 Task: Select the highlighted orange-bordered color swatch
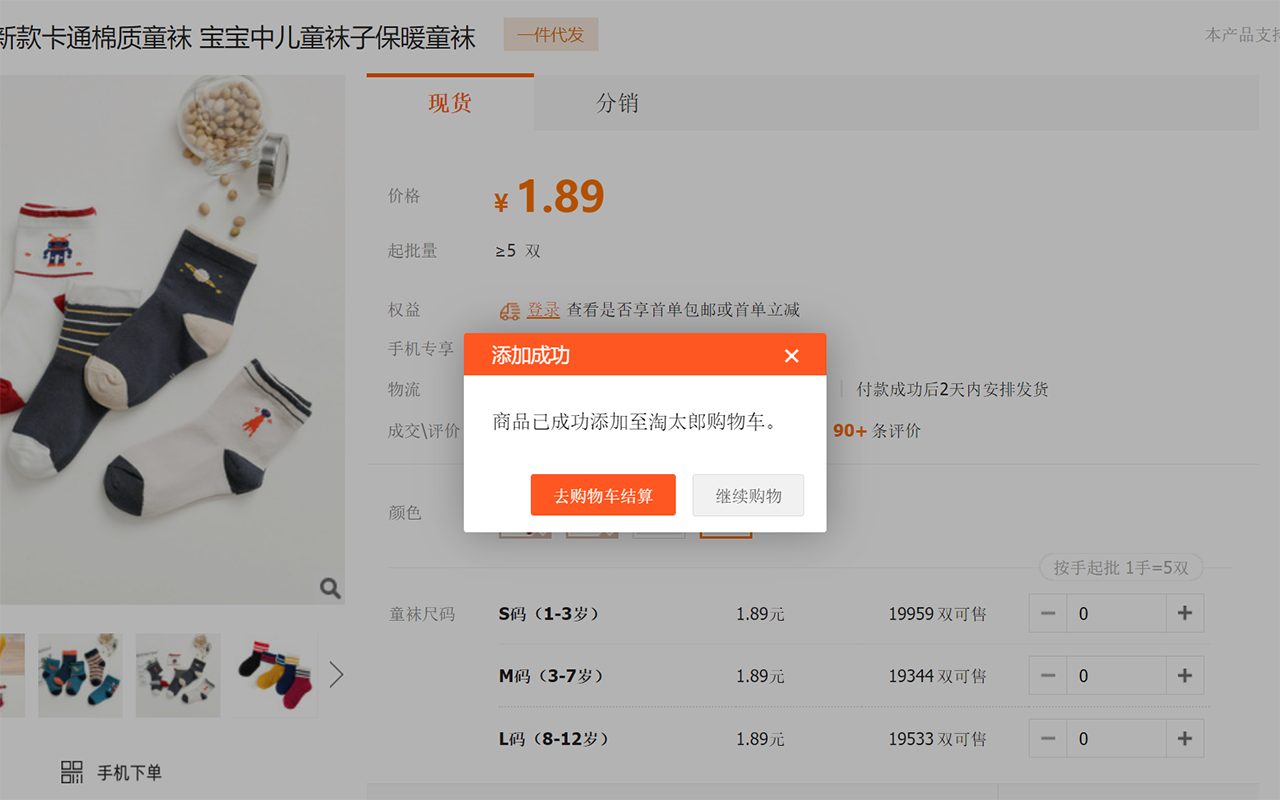[726, 528]
